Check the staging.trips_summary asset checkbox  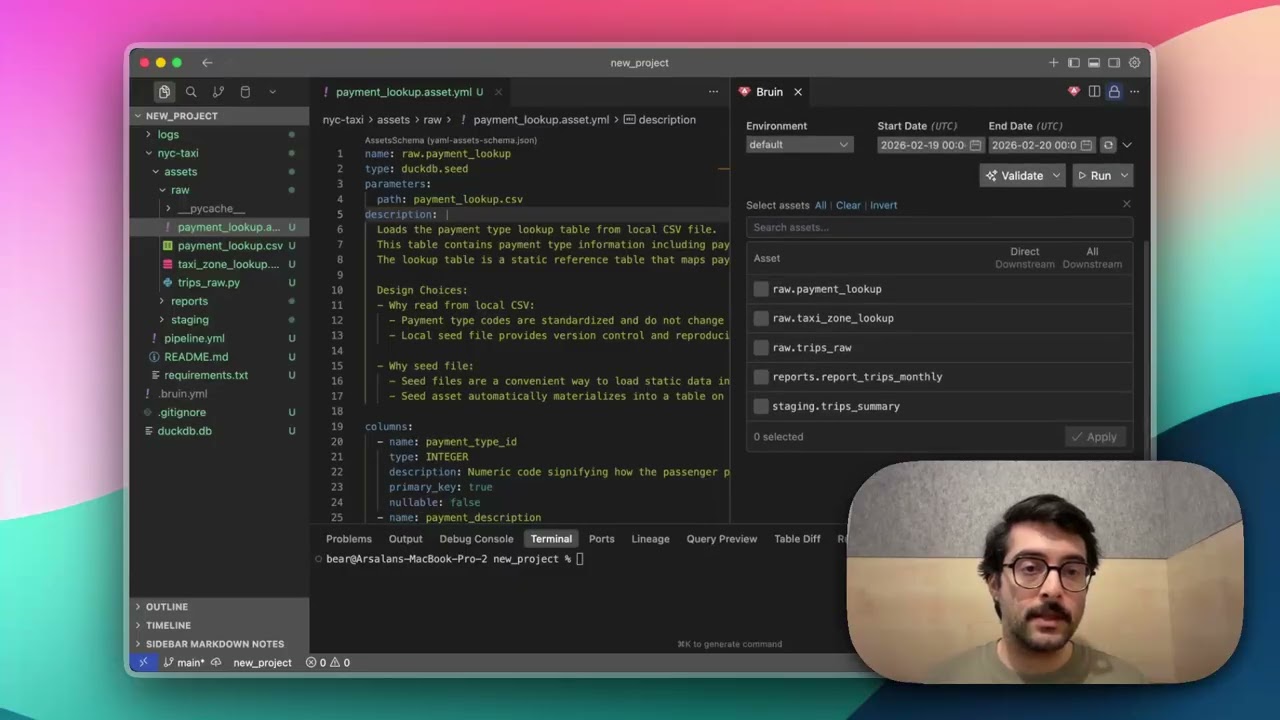[x=761, y=406]
